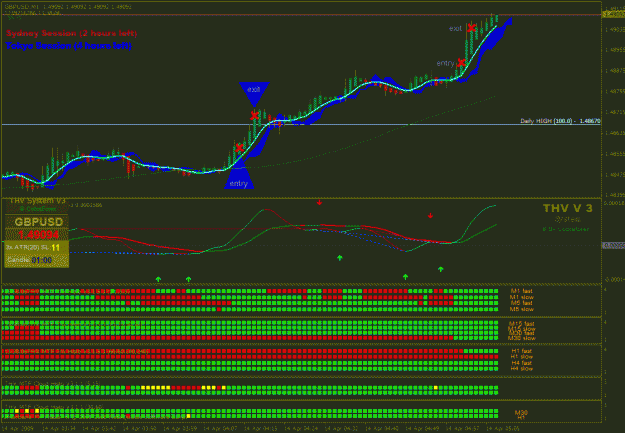Select the Tokyo Session label

69,46
